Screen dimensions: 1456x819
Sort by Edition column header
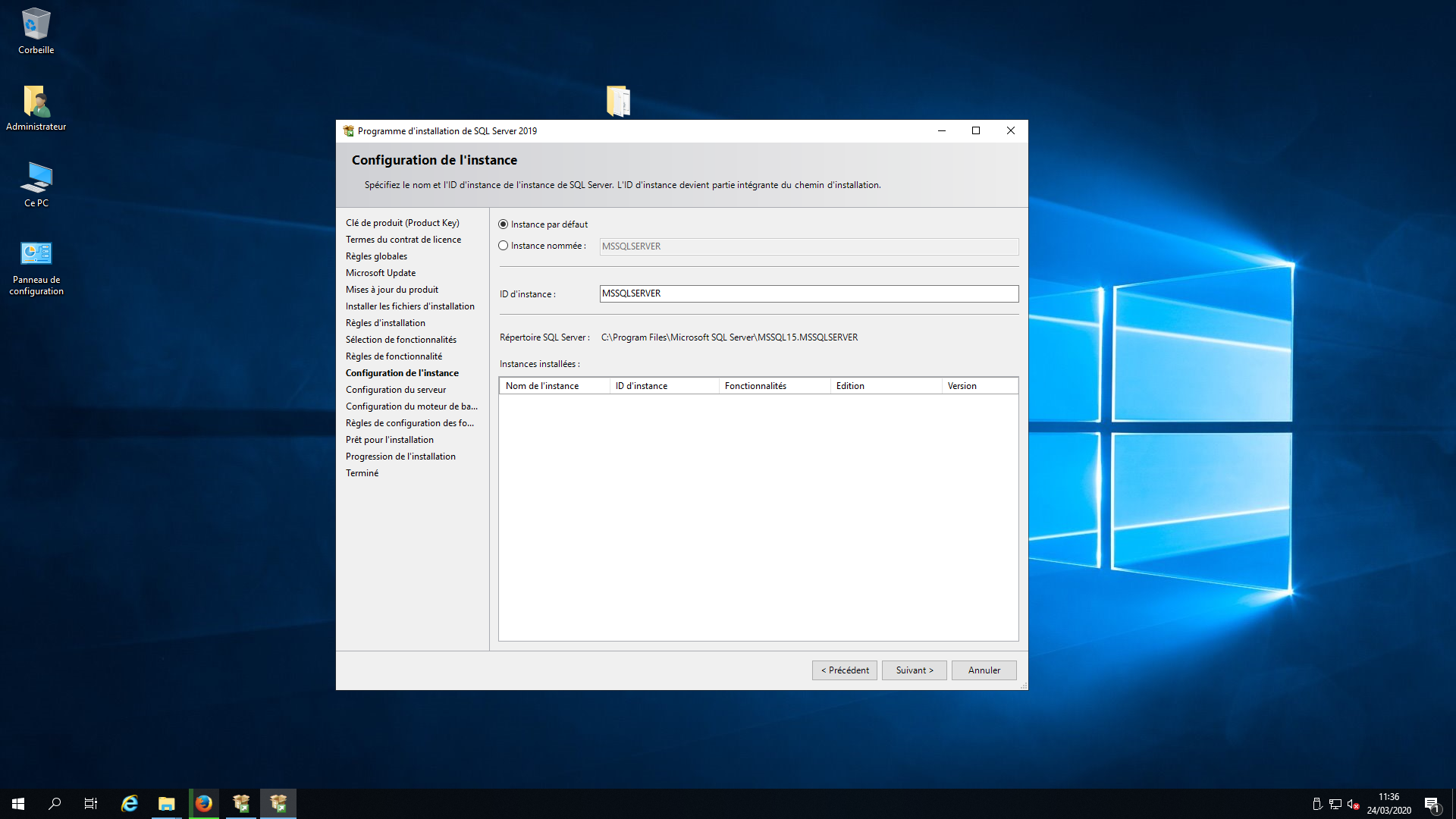[x=886, y=386]
